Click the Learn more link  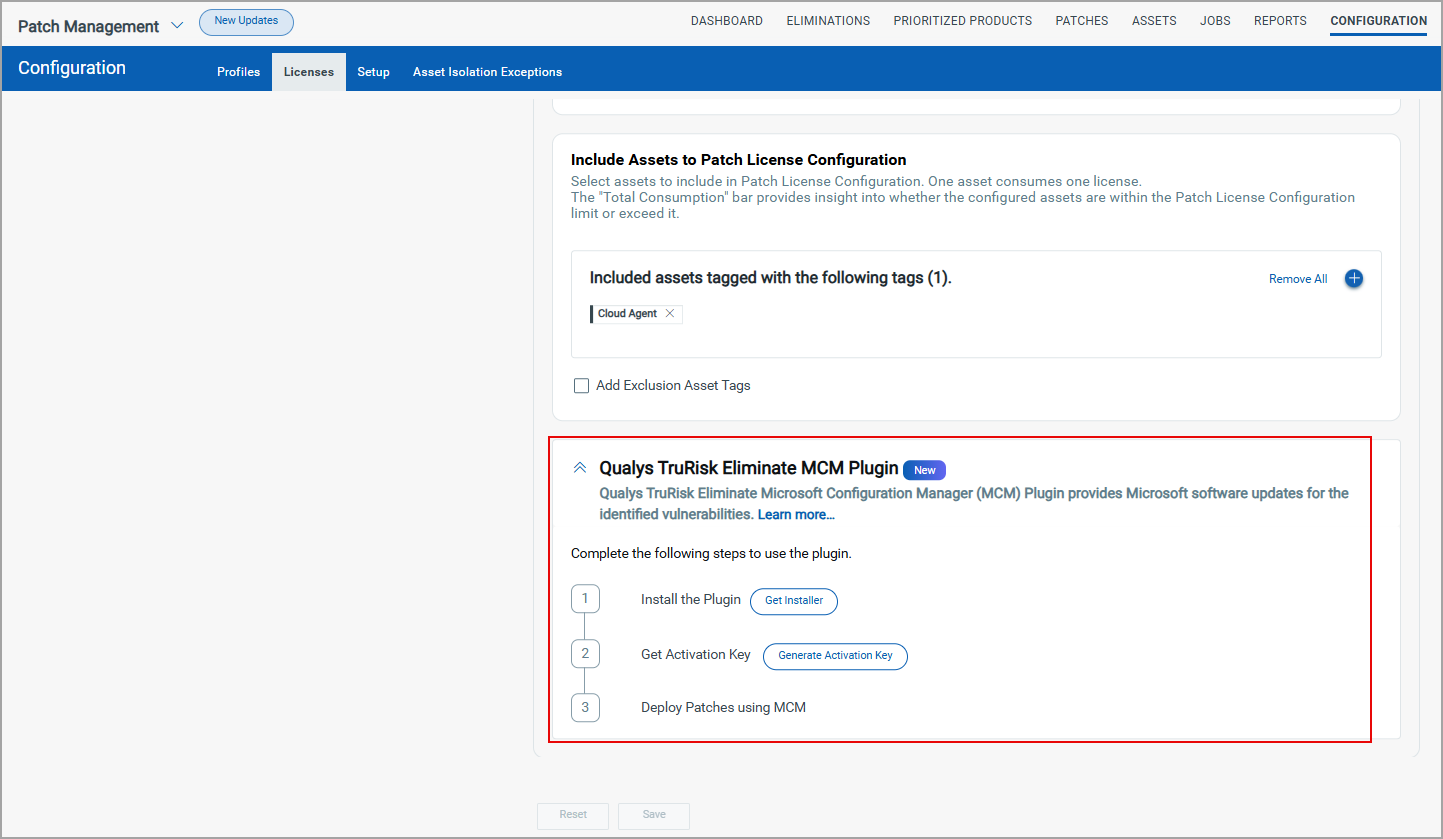point(796,515)
